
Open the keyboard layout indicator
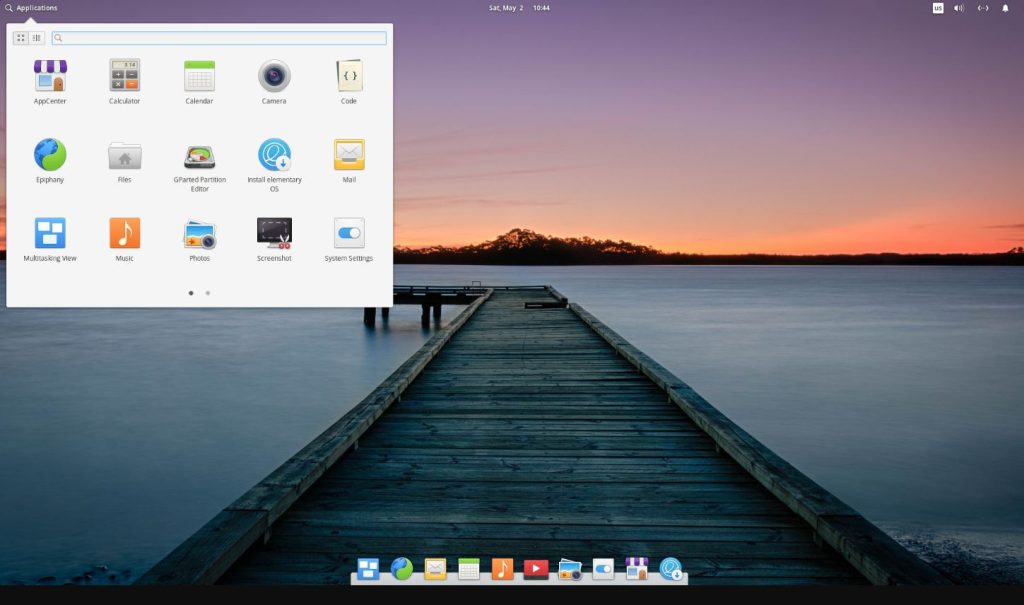click(938, 8)
